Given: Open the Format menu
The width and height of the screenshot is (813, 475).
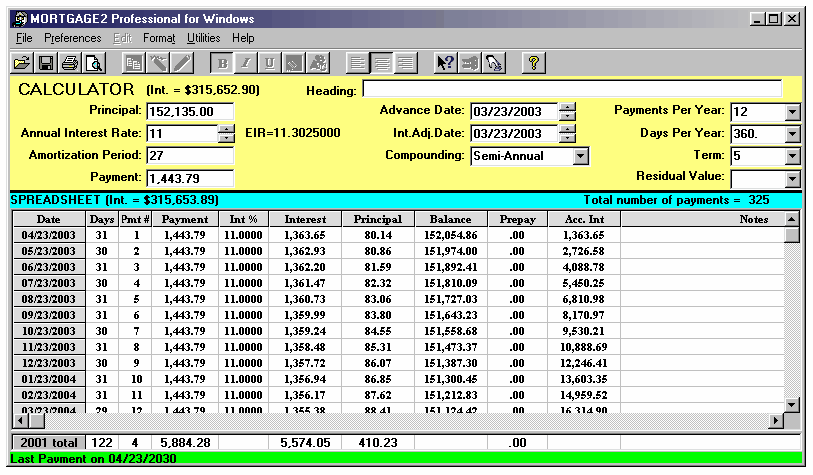Looking at the screenshot, I should [x=158, y=38].
